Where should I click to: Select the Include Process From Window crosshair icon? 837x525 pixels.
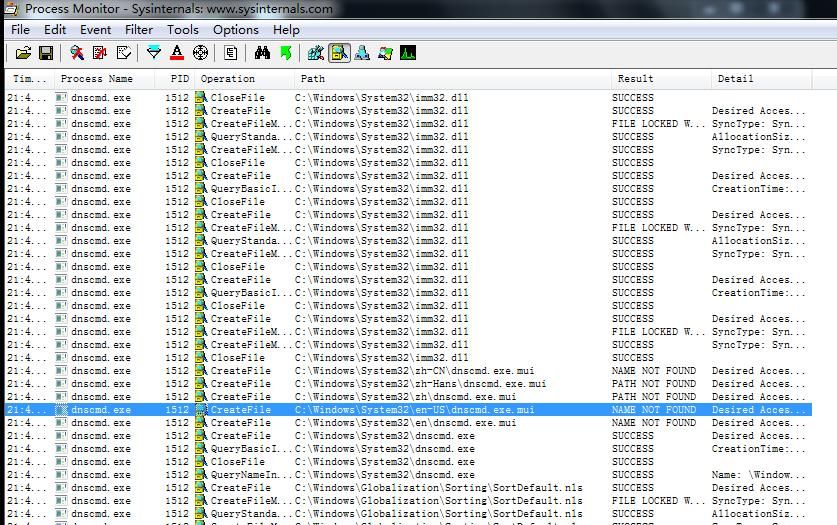200,53
